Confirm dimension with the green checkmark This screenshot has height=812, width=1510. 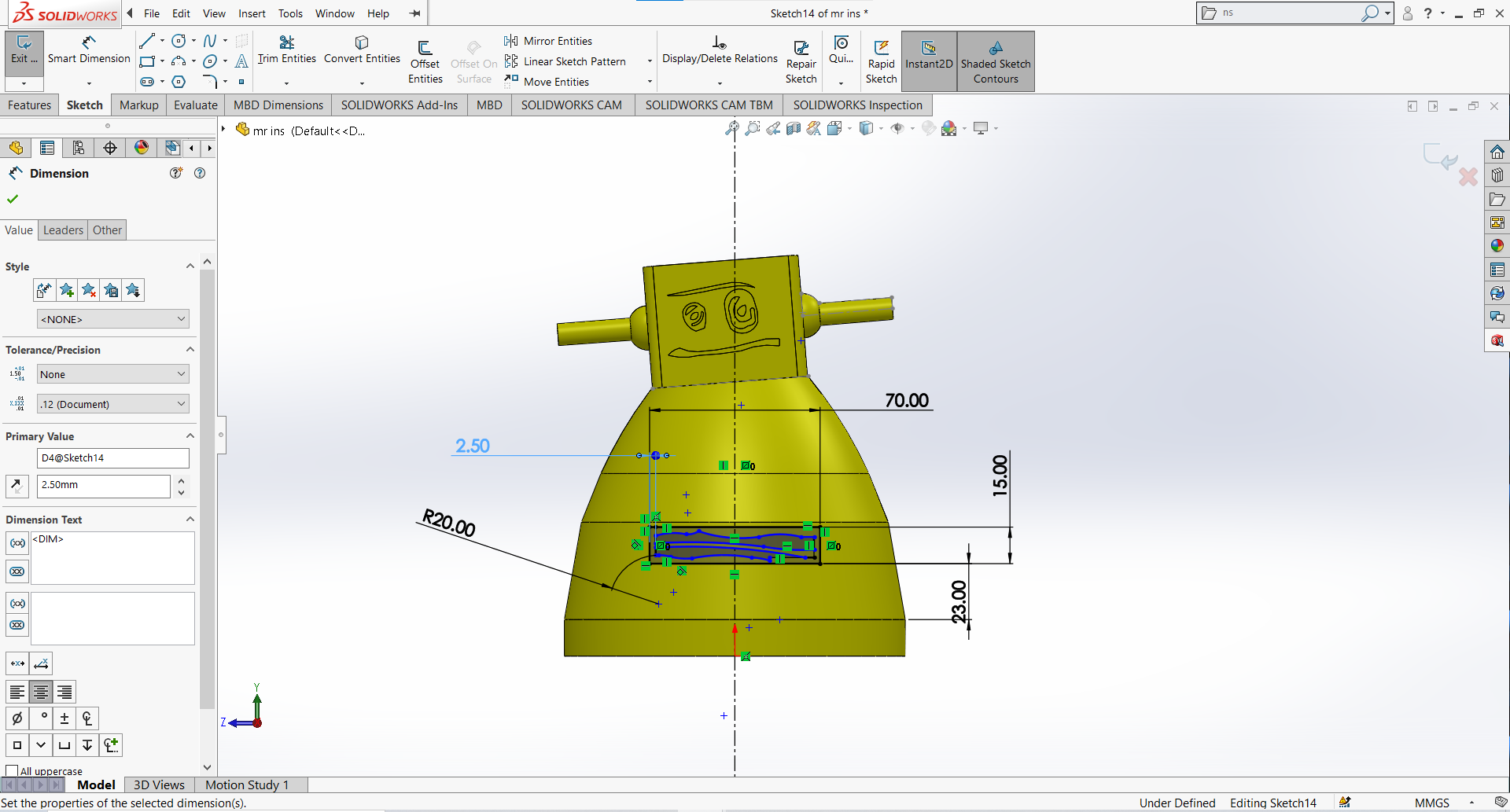[12, 199]
